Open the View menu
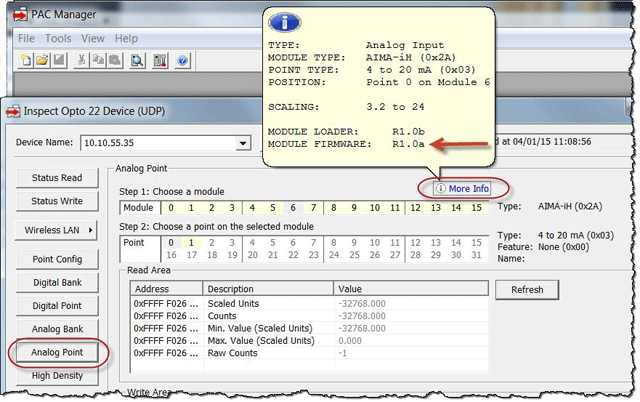This screenshot has height=402, width=640. [x=93, y=38]
